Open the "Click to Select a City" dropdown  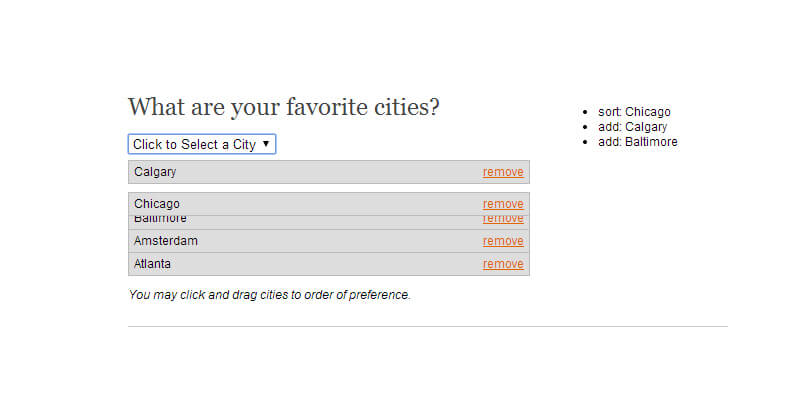pos(201,144)
